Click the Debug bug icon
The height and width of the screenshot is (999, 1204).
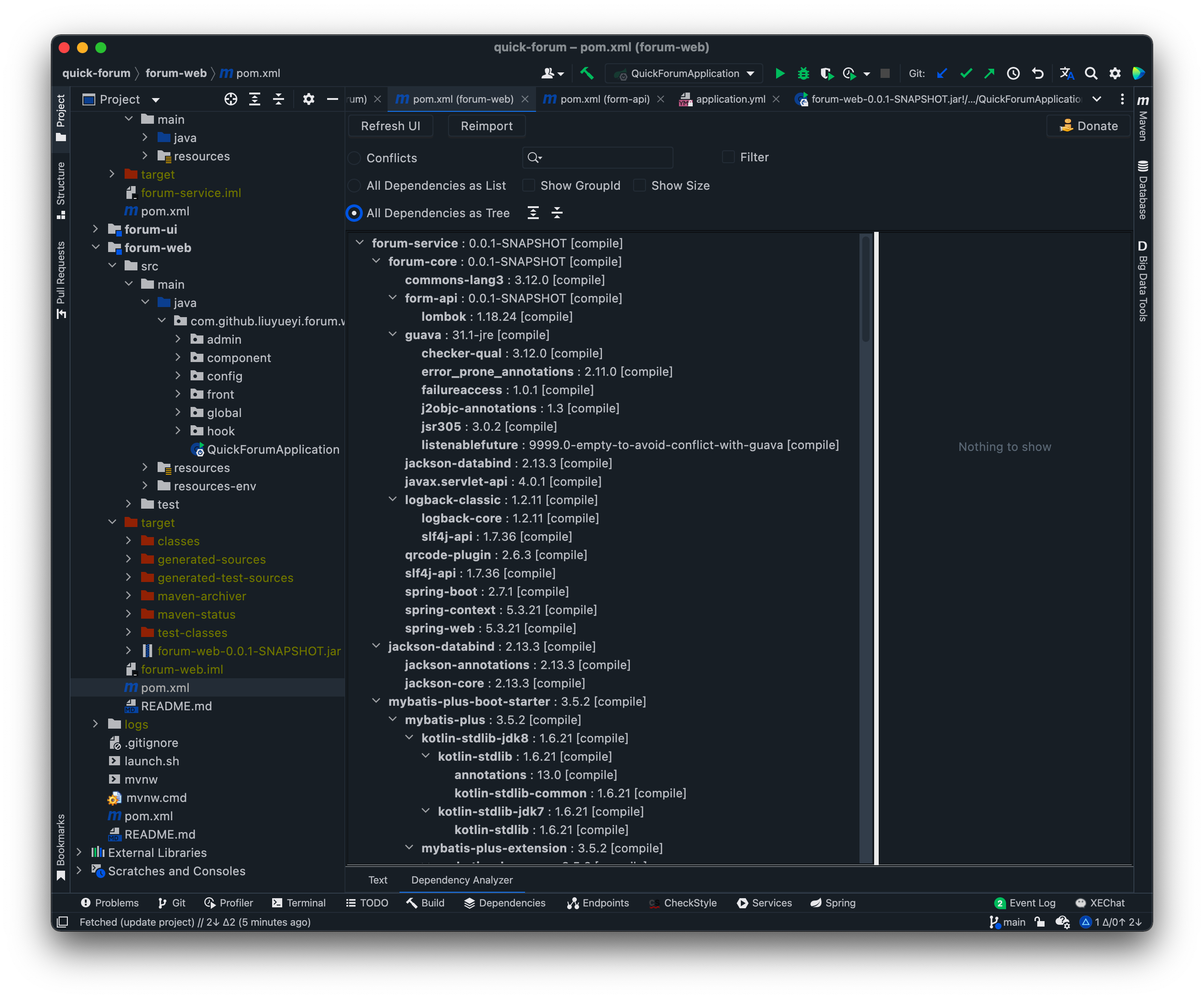click(x=803, y=73)
